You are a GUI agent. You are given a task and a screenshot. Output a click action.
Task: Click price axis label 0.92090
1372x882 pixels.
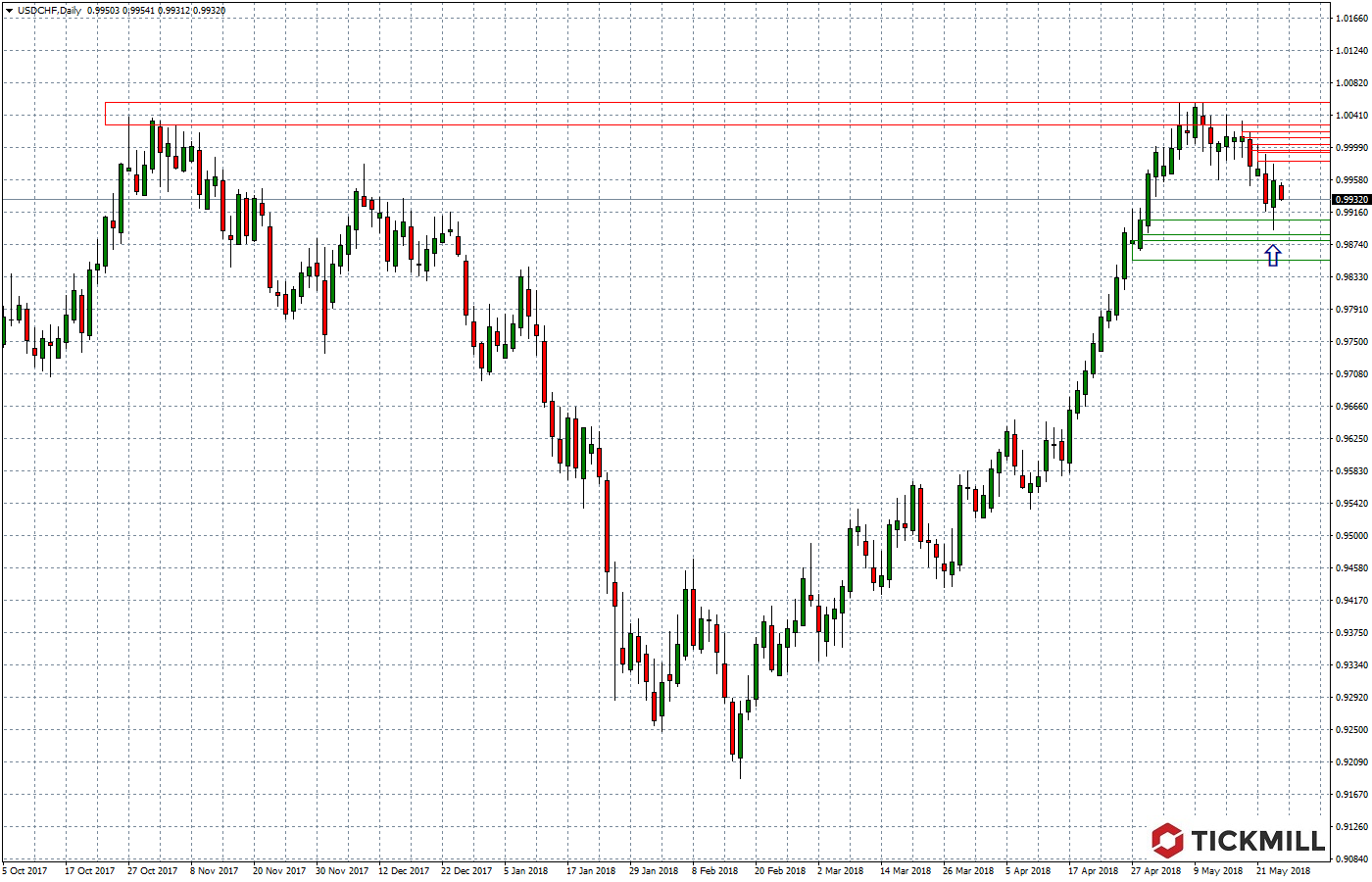1351,762
